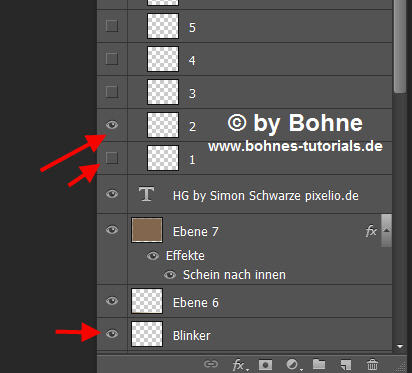
Task: Show layer 1 visibility box
Action: tap(112, 158)
